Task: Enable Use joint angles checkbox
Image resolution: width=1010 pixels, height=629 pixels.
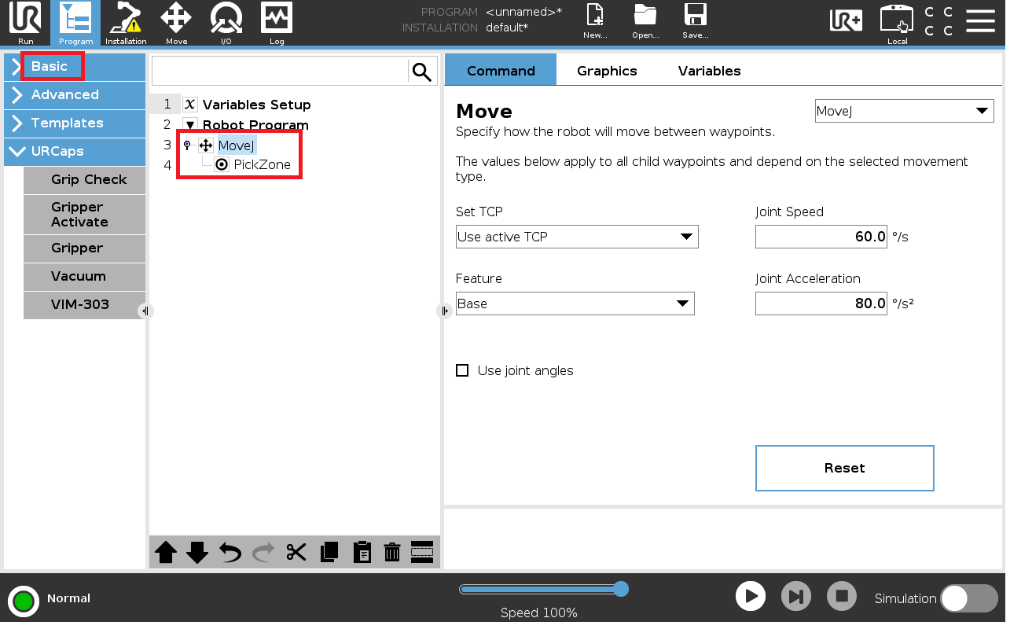Action: tap(462, 371)
